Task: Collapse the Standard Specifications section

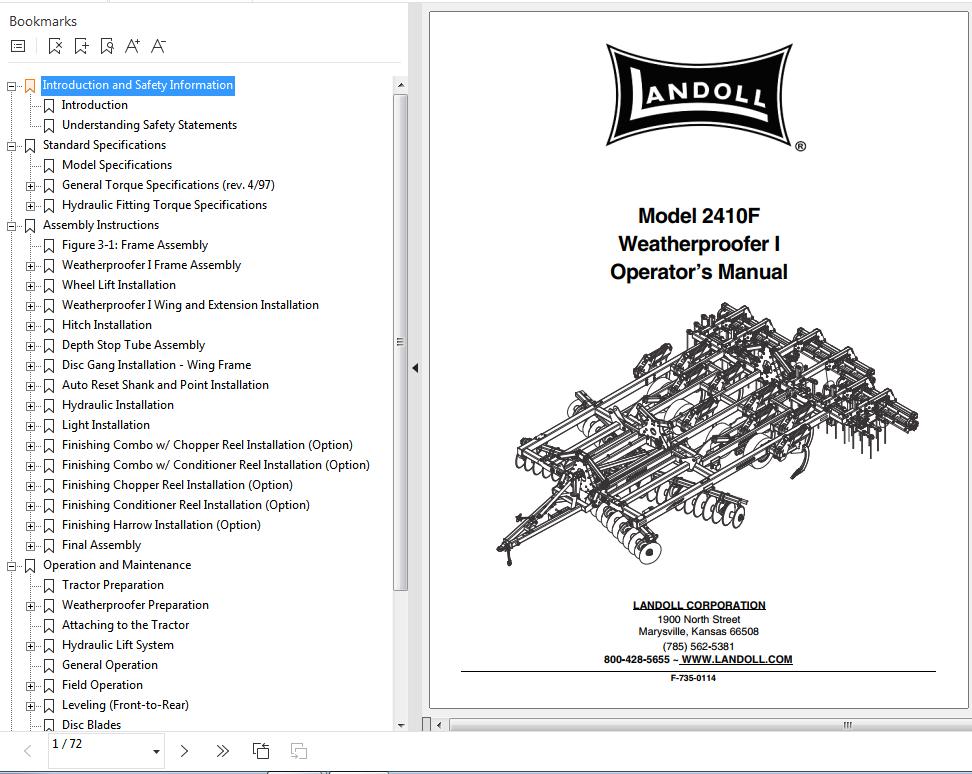Action: tap(11, 146)
